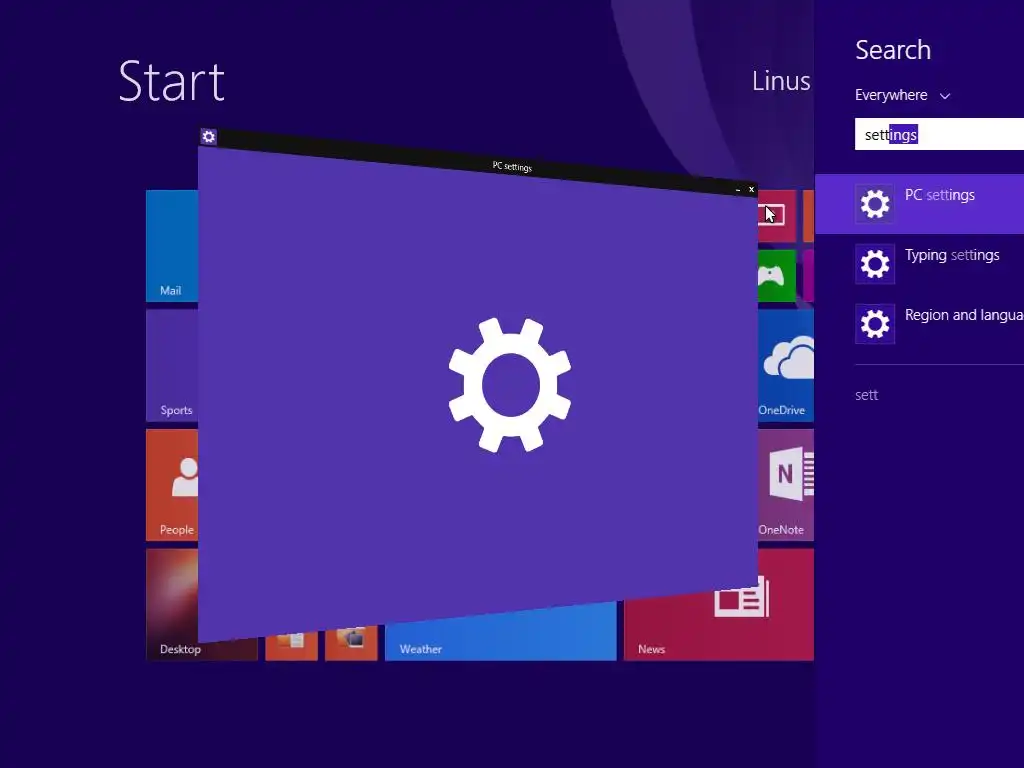The height and width of the screenshot is (768, 1024).
Task: Click the Typing settings gear icon
Action: point(875,264)
